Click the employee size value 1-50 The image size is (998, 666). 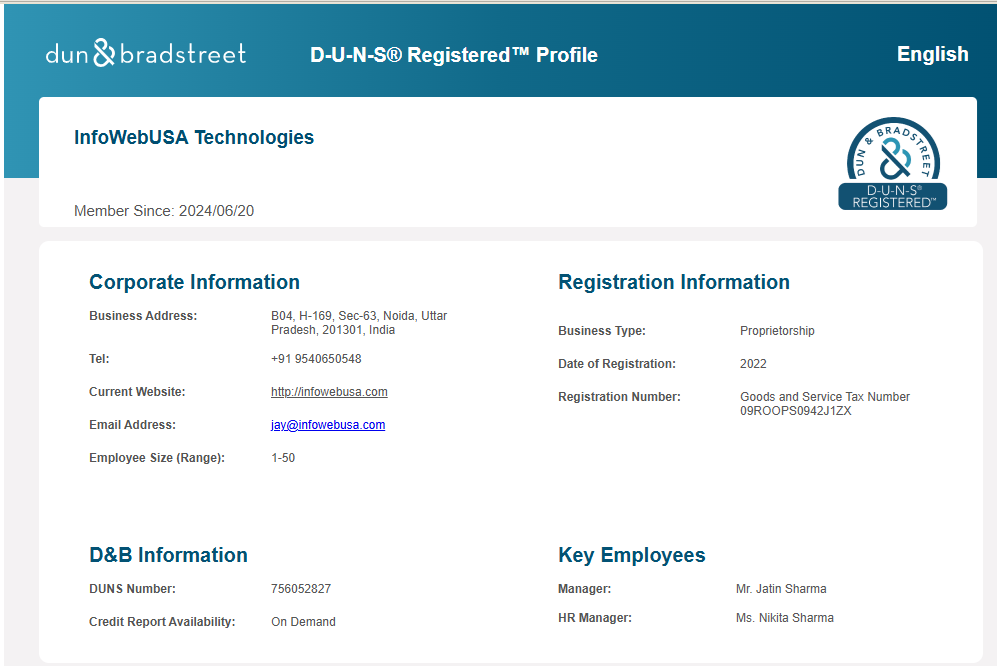tap(283, 458)
